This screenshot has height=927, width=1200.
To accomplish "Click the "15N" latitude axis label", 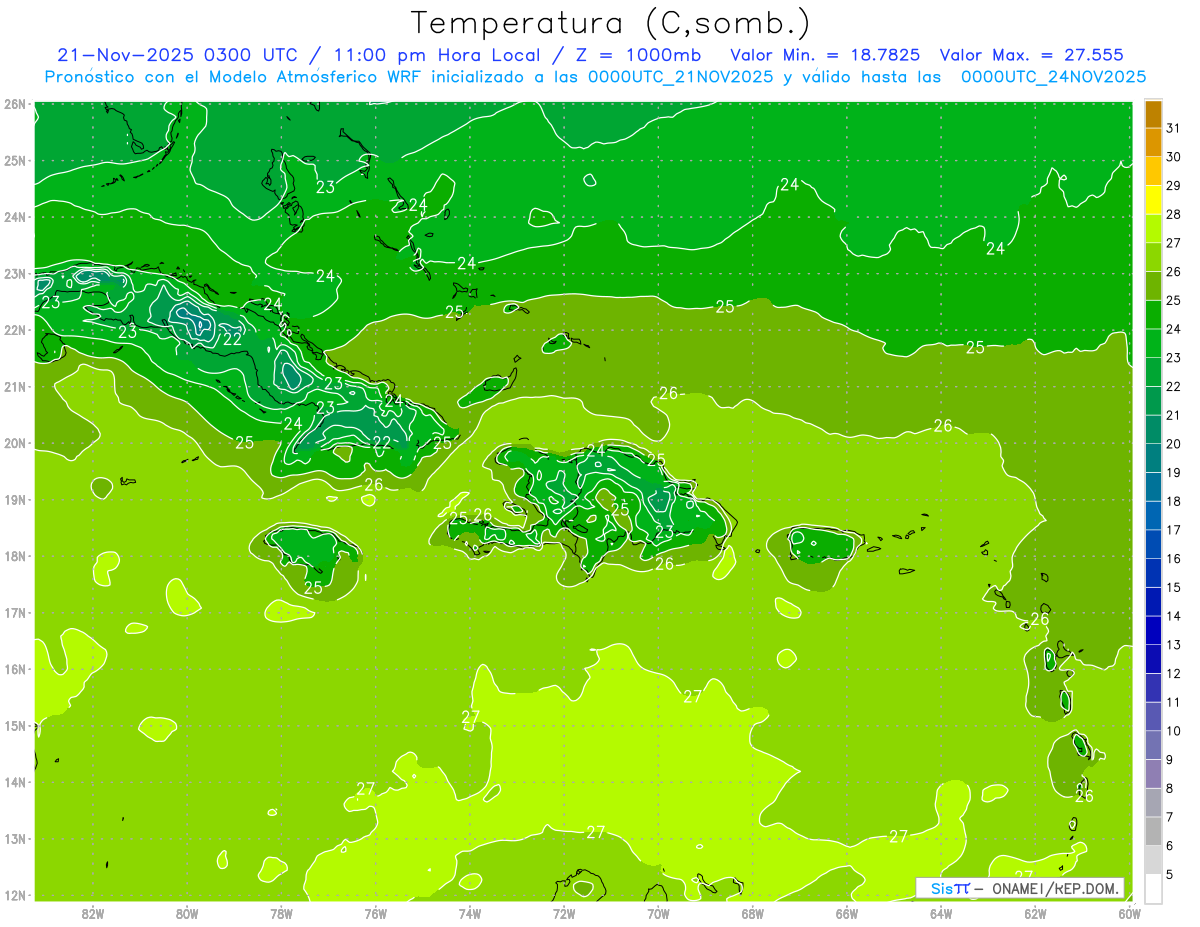I will 15,725.
